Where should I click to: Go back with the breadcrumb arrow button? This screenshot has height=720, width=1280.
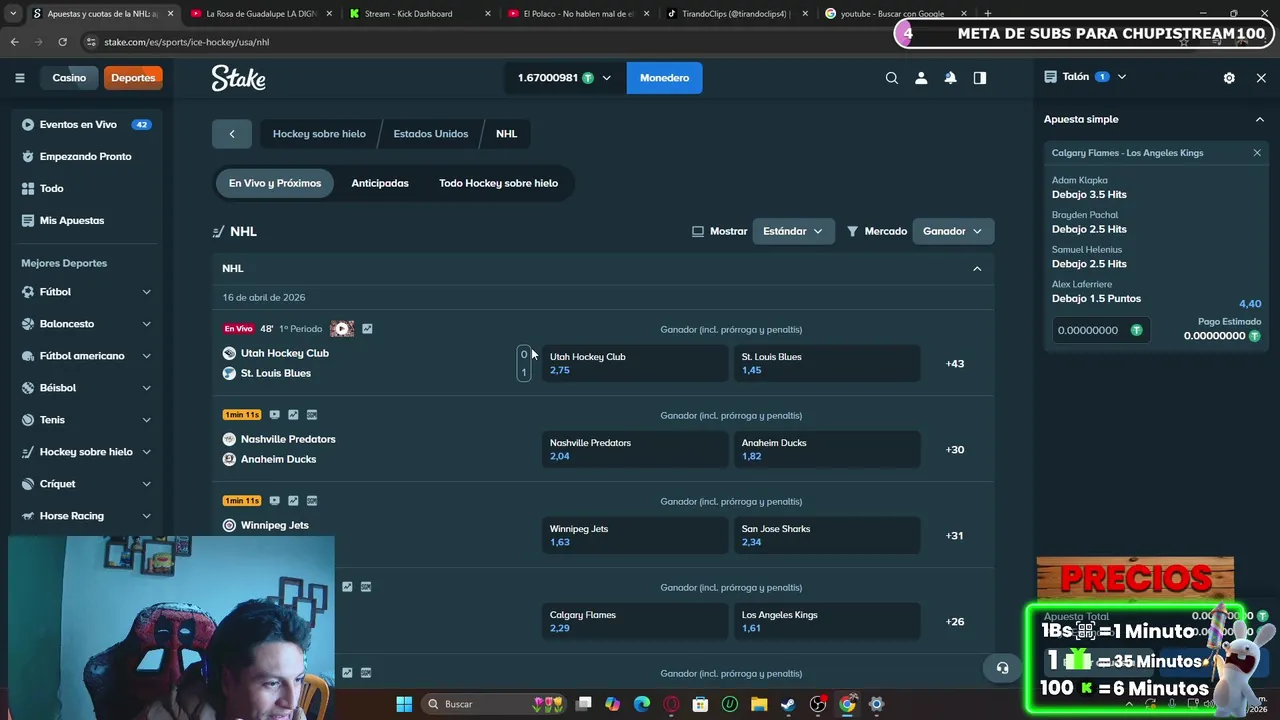click(x=232, y=134)
